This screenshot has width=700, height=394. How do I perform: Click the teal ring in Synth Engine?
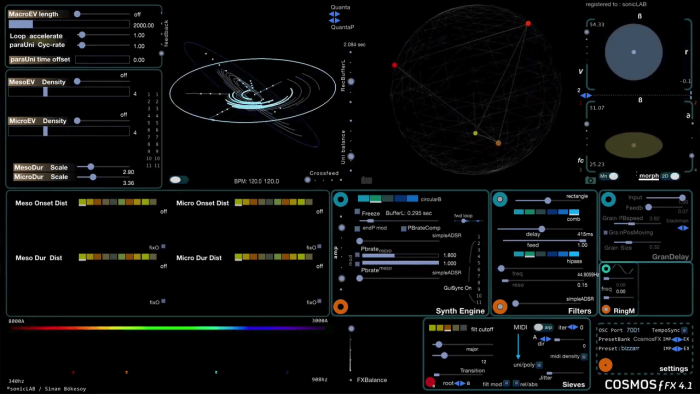tap(341, 199)
